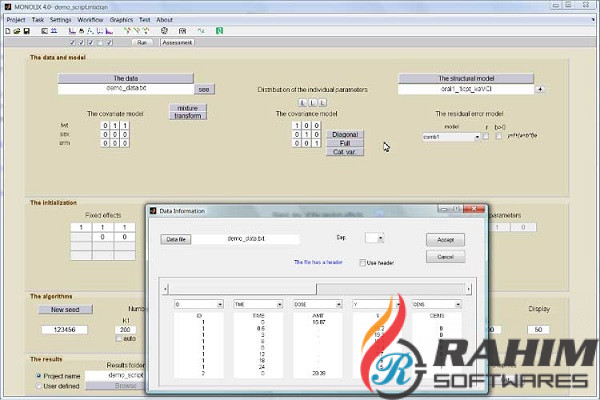Click the Cancel button in Data Information
The image size is (600, 400).
coord(445,257)
